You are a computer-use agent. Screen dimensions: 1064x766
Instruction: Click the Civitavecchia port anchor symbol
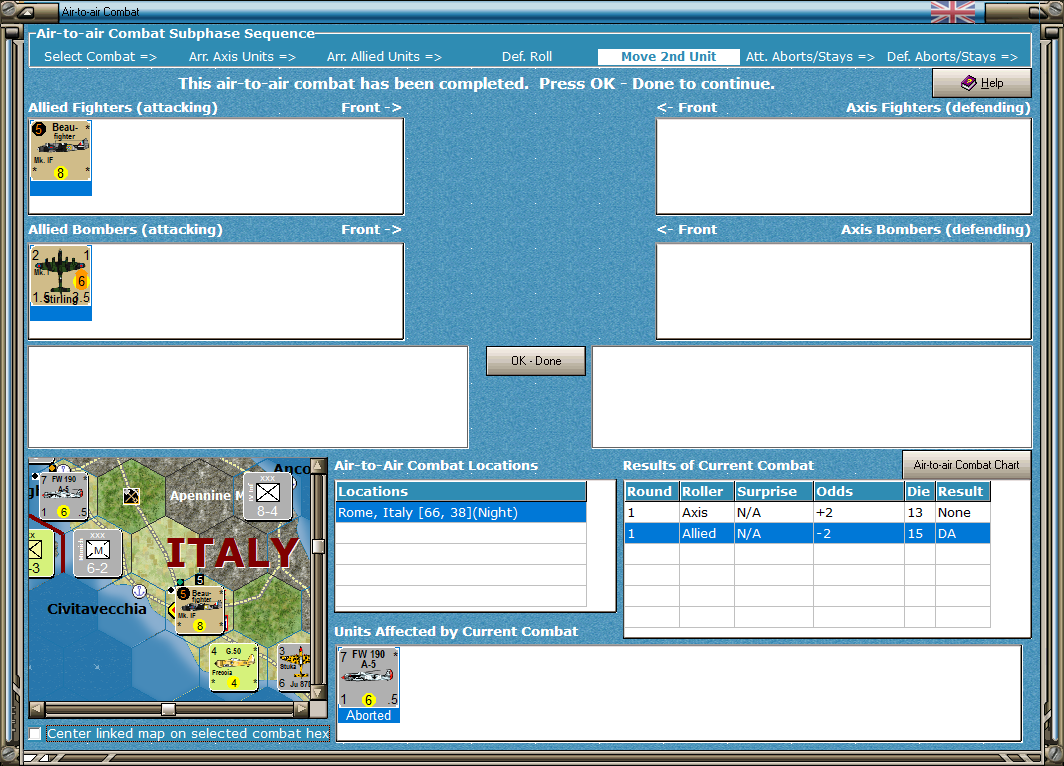[139, 592]
